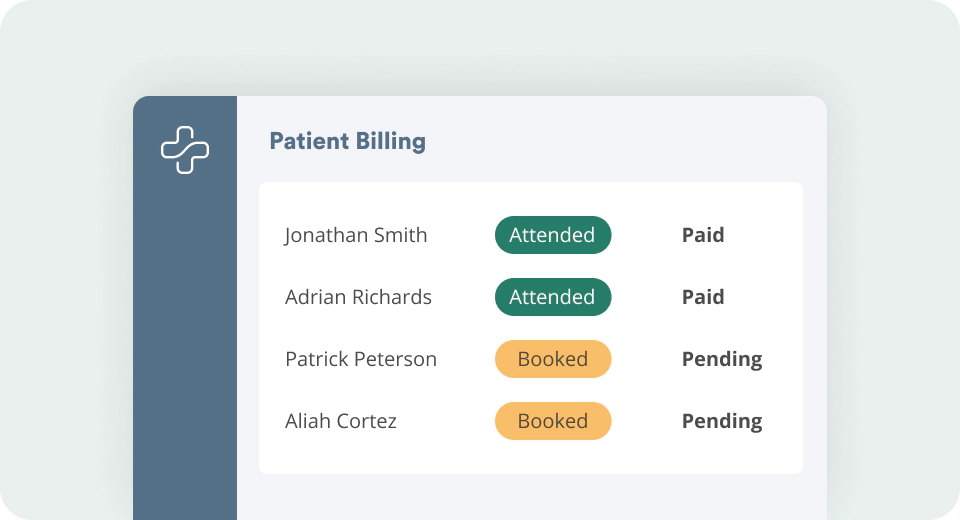The image size is (960, 520).
Task: Click Aliah Cortez's Booked status badge
Action: point(553,421)
